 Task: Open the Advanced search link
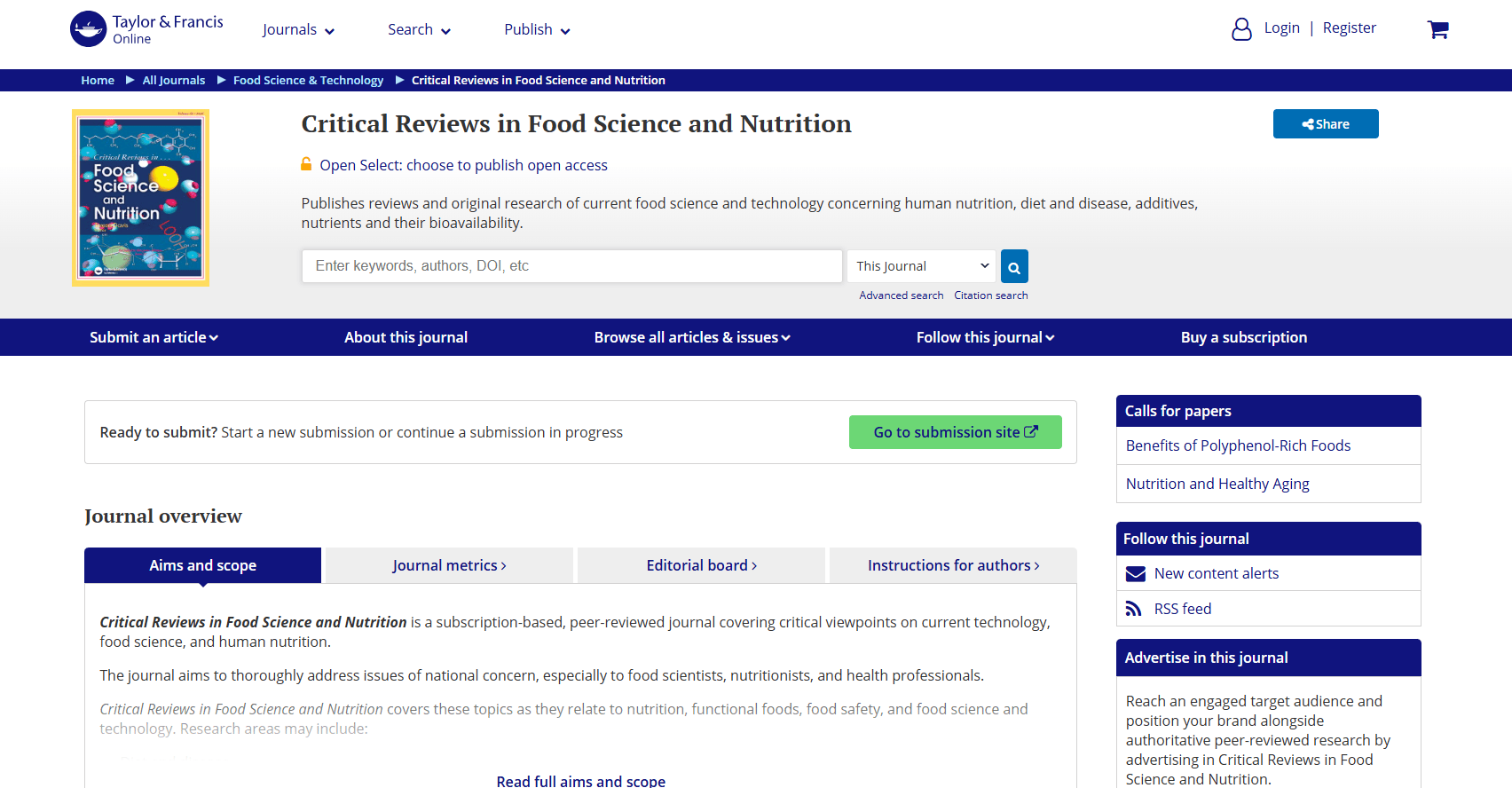pyautogui.click(x=902, y=295)
